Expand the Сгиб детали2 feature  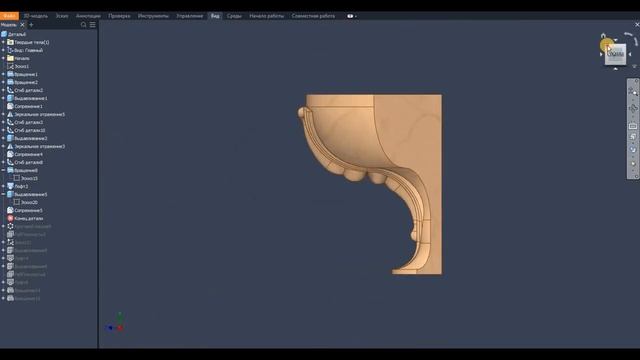[3, 90]
